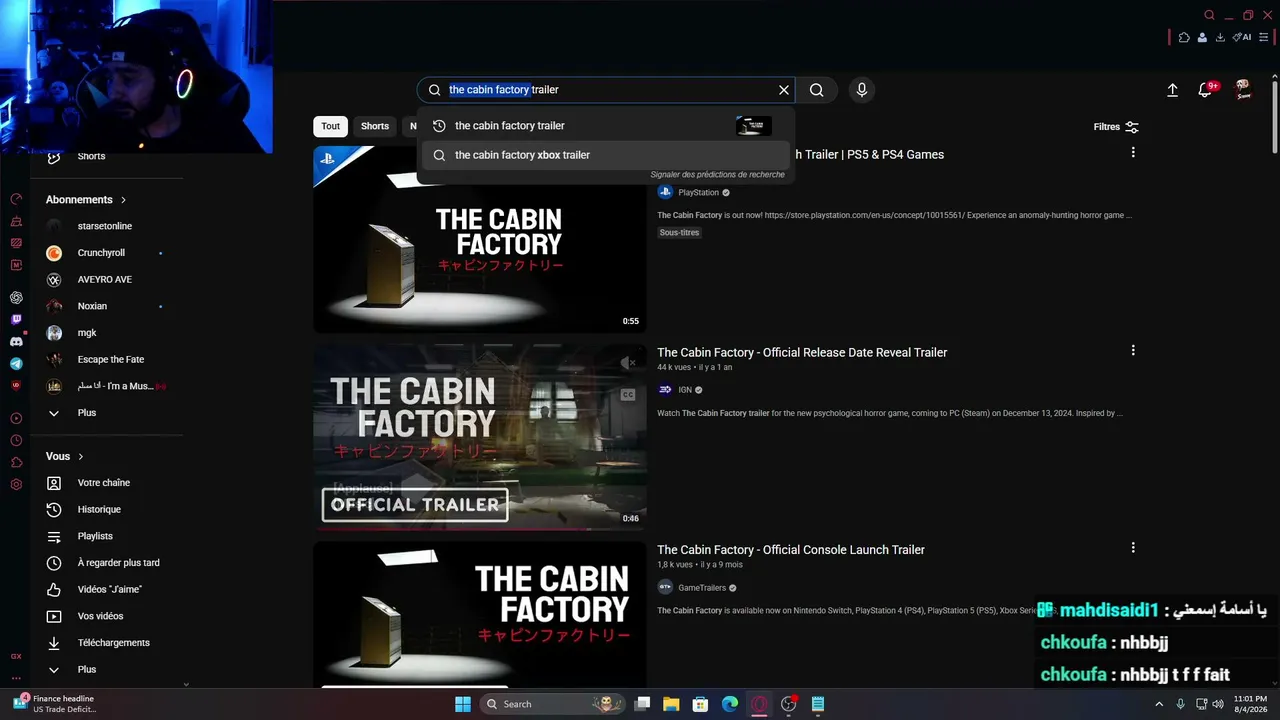Open the IGN Official Trailer video thumbnail

pyautogui.click(x=480, y=437)
